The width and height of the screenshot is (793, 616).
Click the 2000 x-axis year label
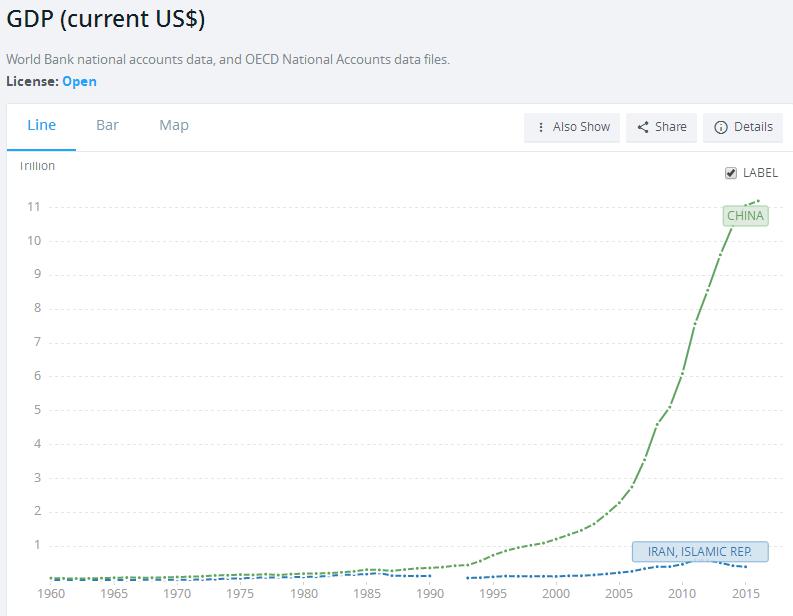click(x=556, y=594)
